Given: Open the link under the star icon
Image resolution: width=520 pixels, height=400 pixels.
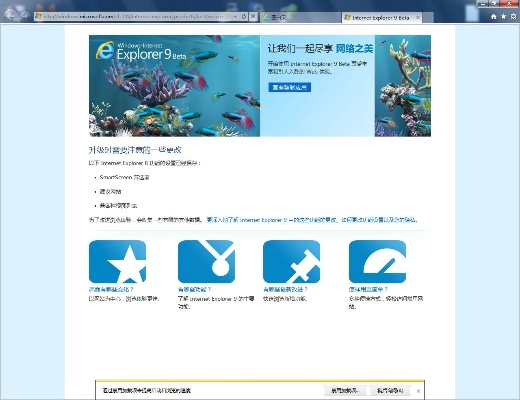Looking at the screenshot, I should coord(111,289).
